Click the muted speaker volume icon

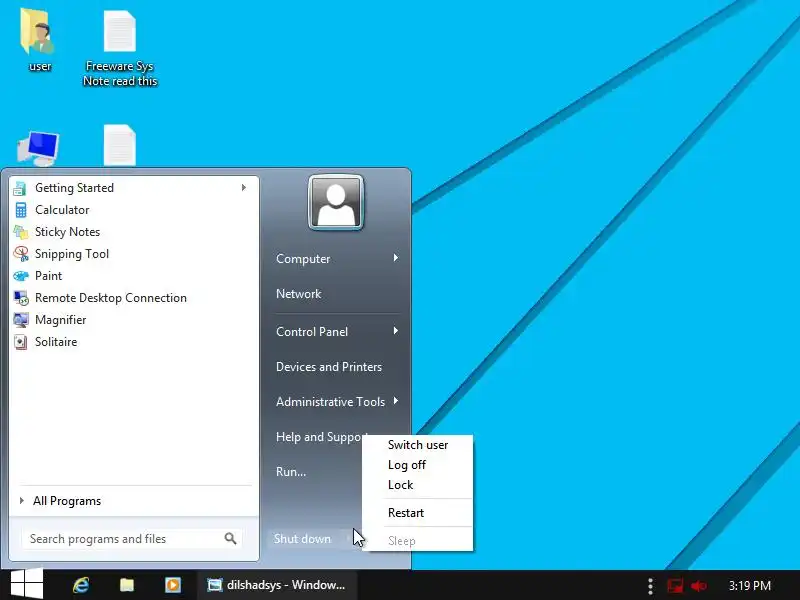pos(698,586)
